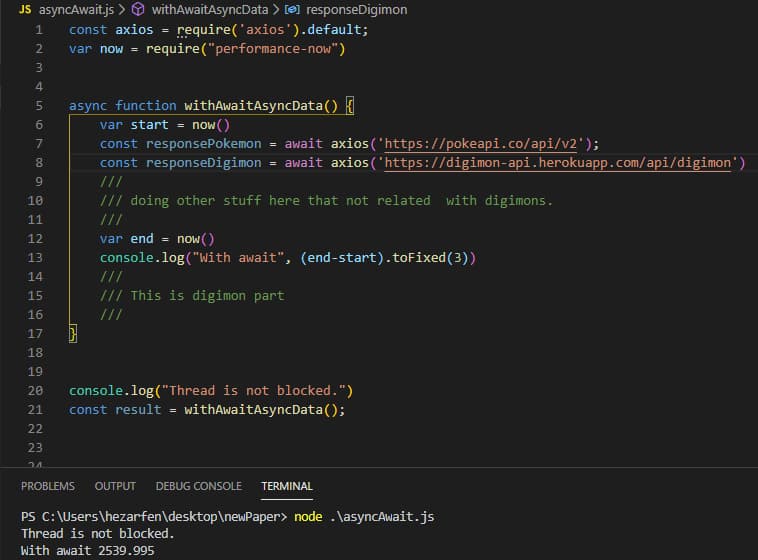
Task: Click line number 5 in the gutter
Action: tap(38, 106)
